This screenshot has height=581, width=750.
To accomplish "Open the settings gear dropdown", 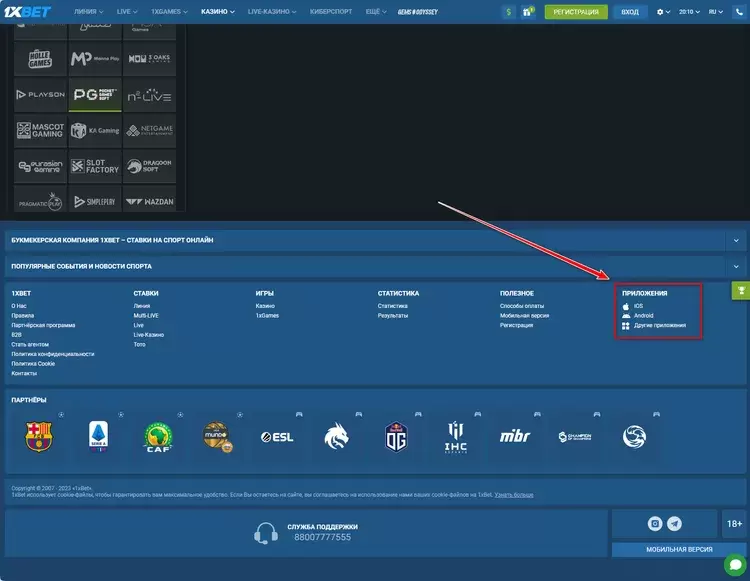I will (x=663, y=11).
